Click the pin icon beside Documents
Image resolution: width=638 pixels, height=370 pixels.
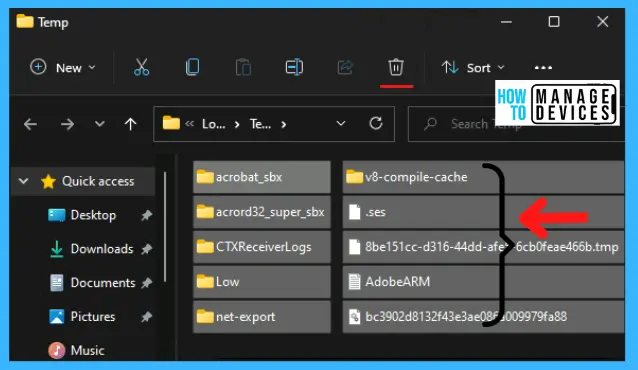coord(146,283)
